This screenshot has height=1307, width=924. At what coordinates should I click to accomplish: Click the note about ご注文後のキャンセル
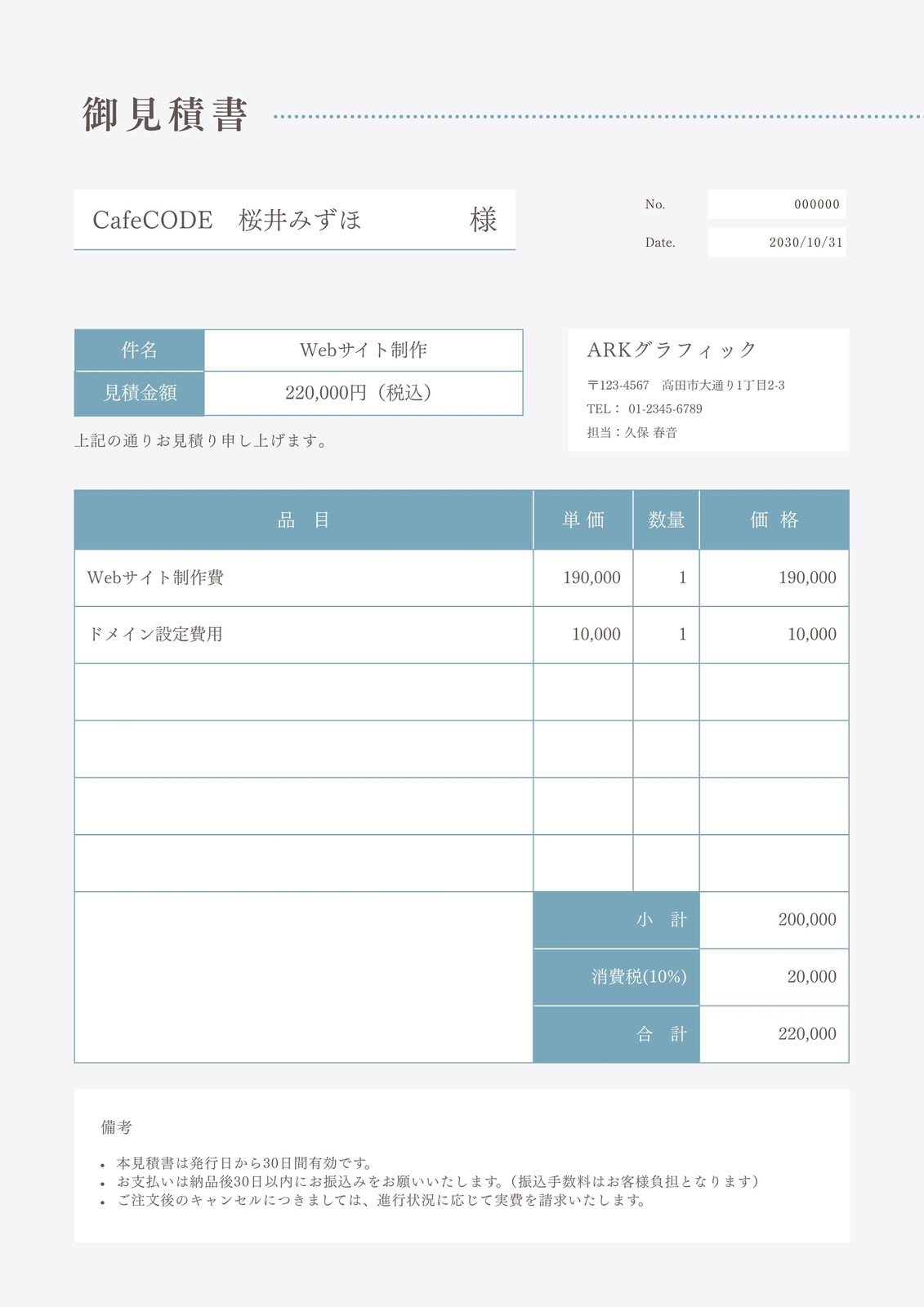(383, 1201)
